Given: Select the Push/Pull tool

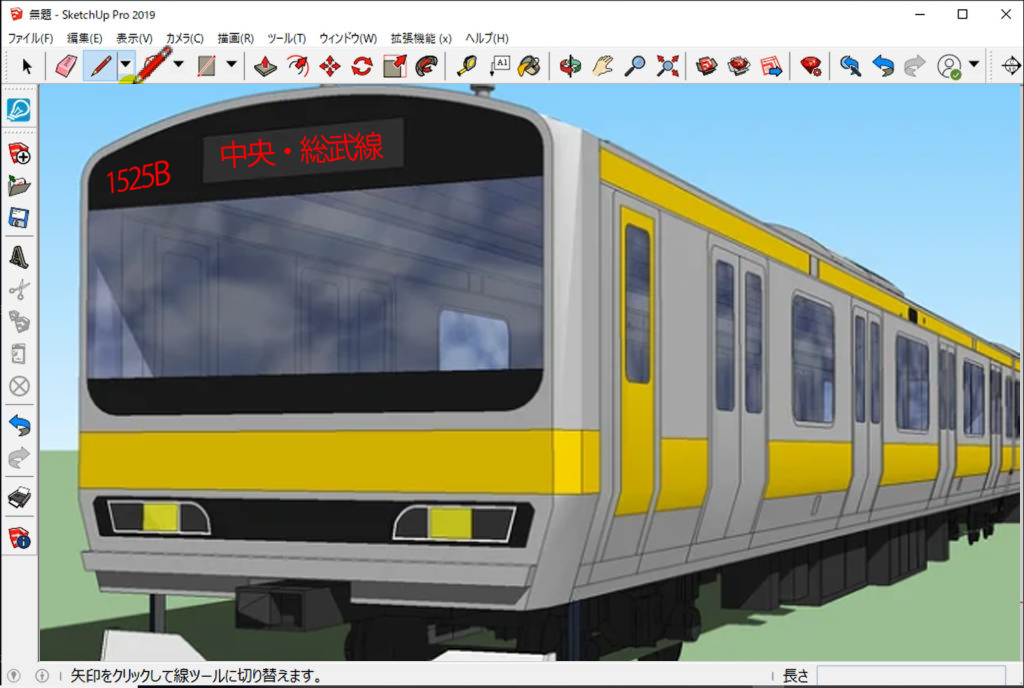Looking at the screenshot, I should click(x=265, y=66).
